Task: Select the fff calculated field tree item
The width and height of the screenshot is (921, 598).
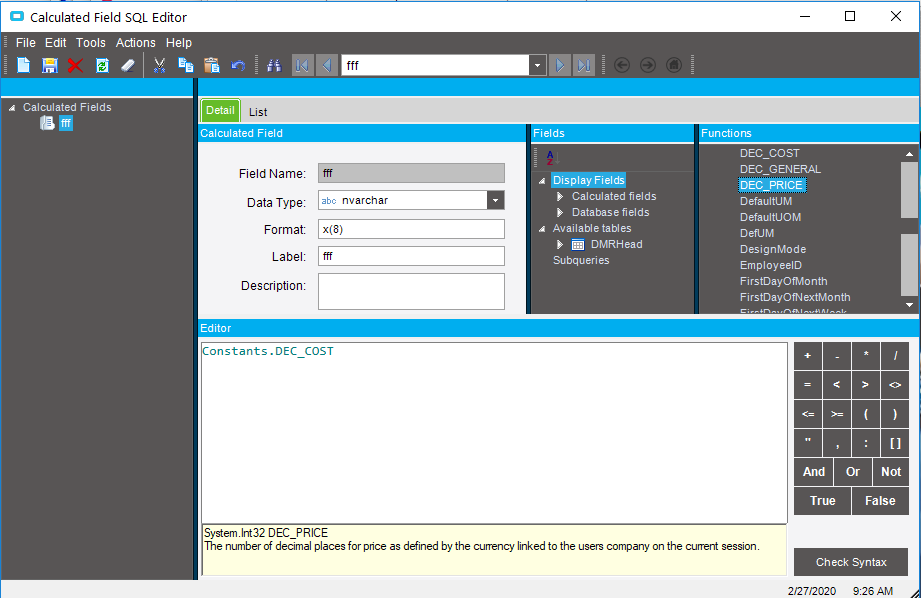Action: coord(66,123)
